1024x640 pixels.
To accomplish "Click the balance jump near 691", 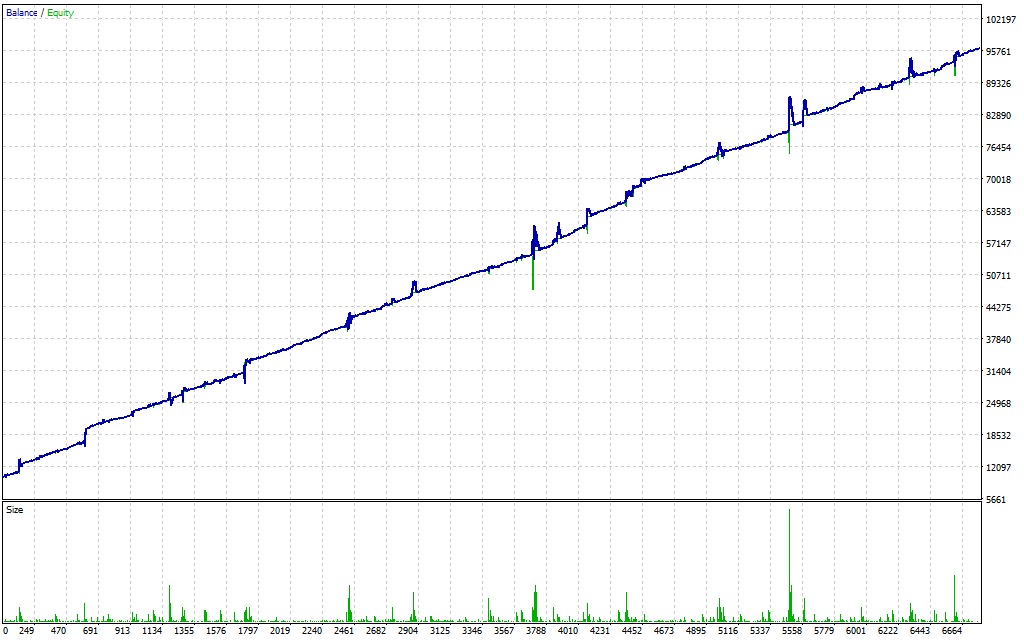I will click(86, 432).
